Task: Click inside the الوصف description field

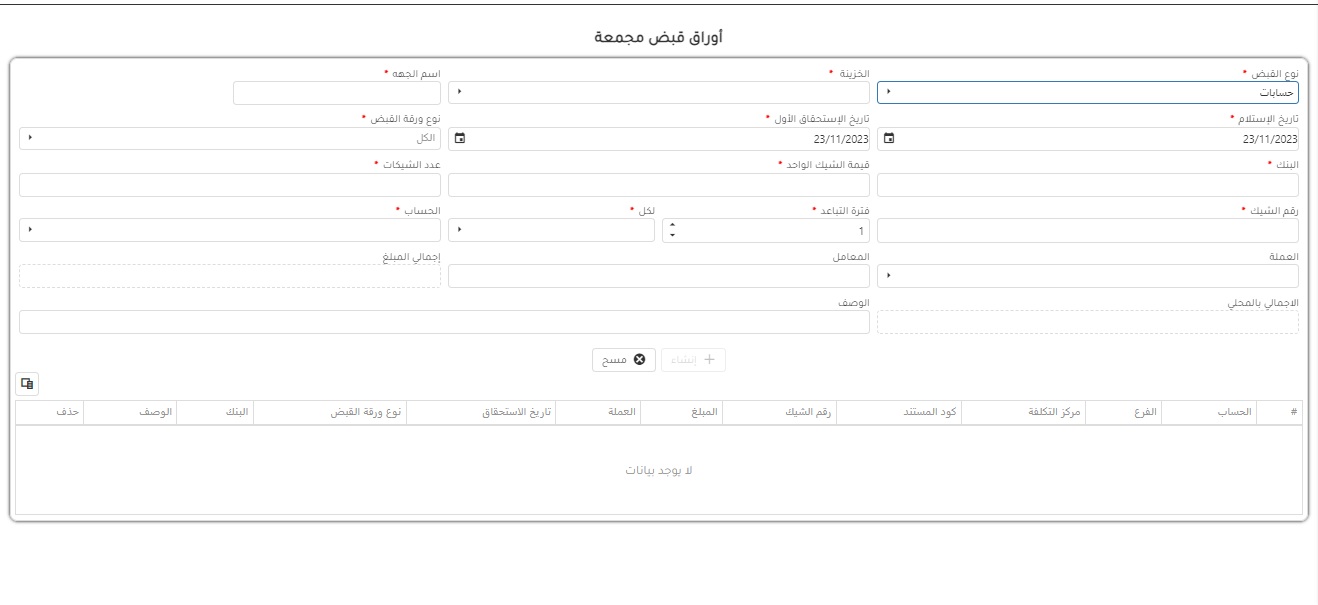Action: tap(444, 322)
